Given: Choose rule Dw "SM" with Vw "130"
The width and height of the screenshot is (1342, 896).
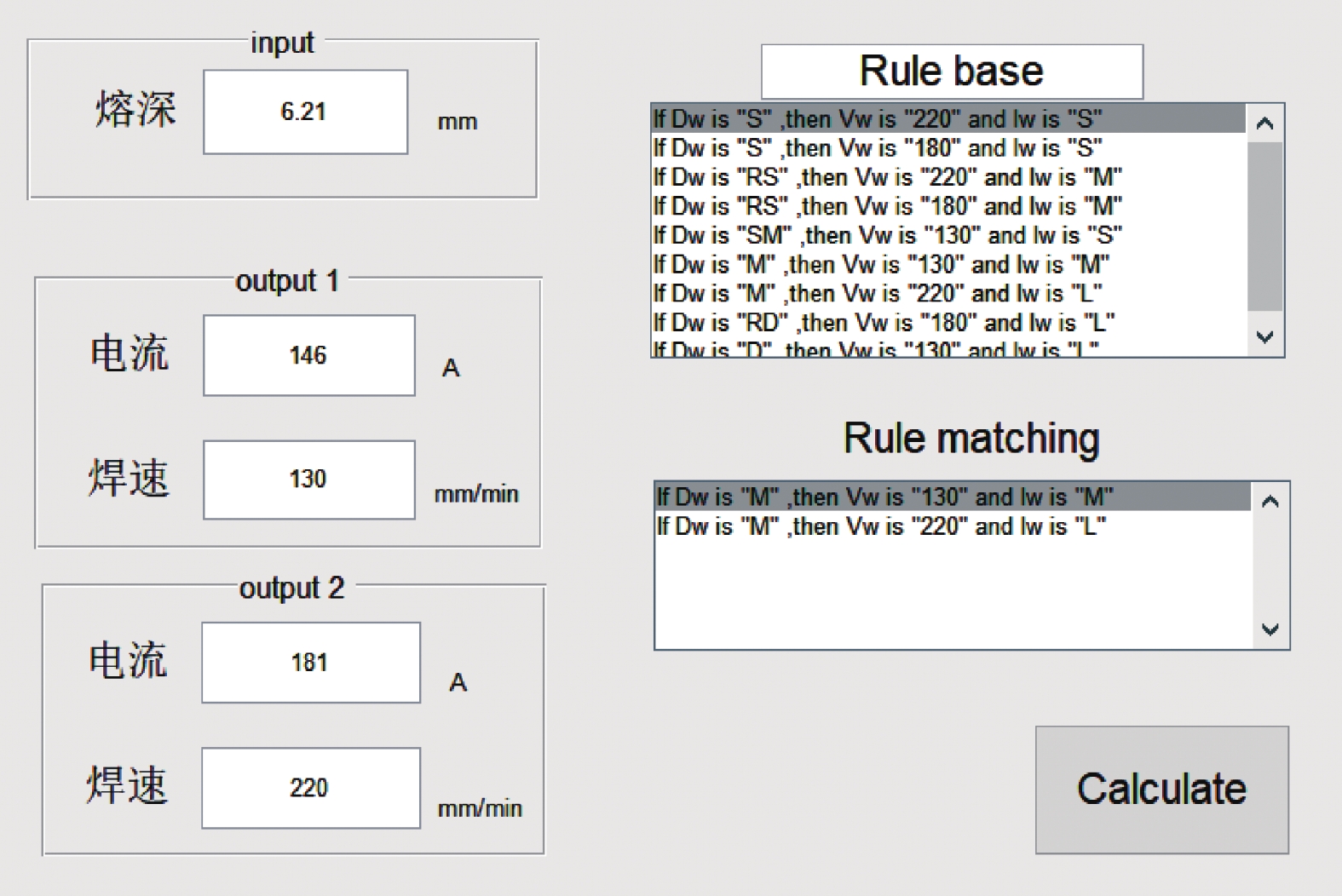Looking at the screenshot, I should pyautogui.click(x=886, y=235).
